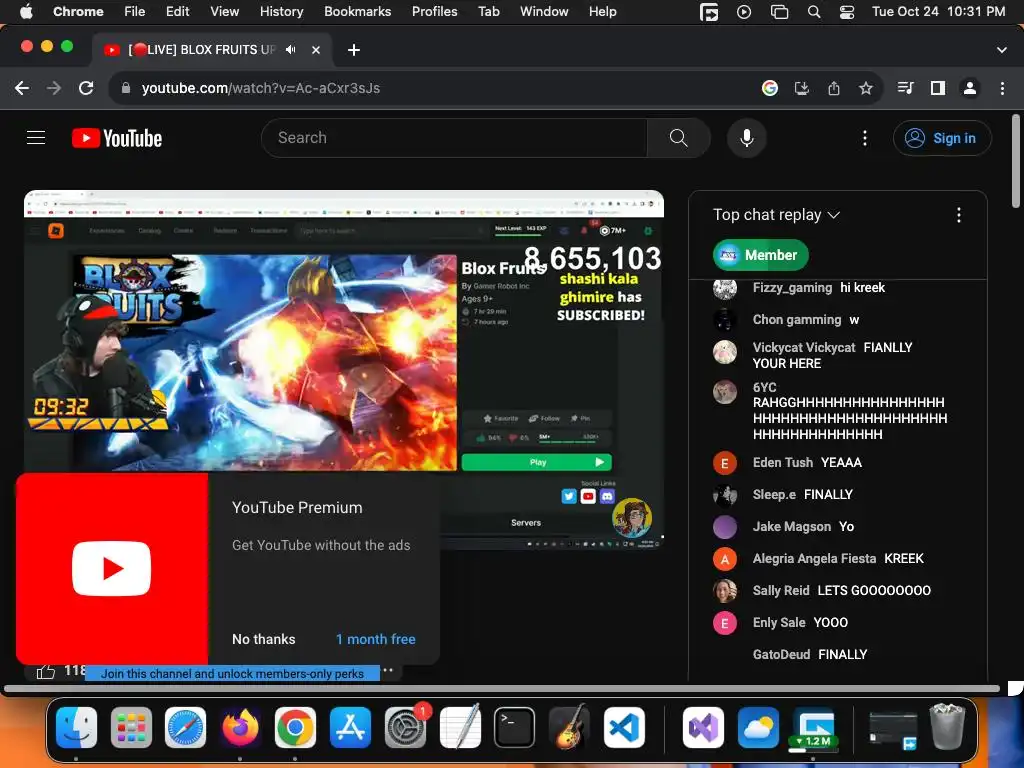1024x768 pixels.
Task: Open Terminal from the dock
Action: (514, 728)
